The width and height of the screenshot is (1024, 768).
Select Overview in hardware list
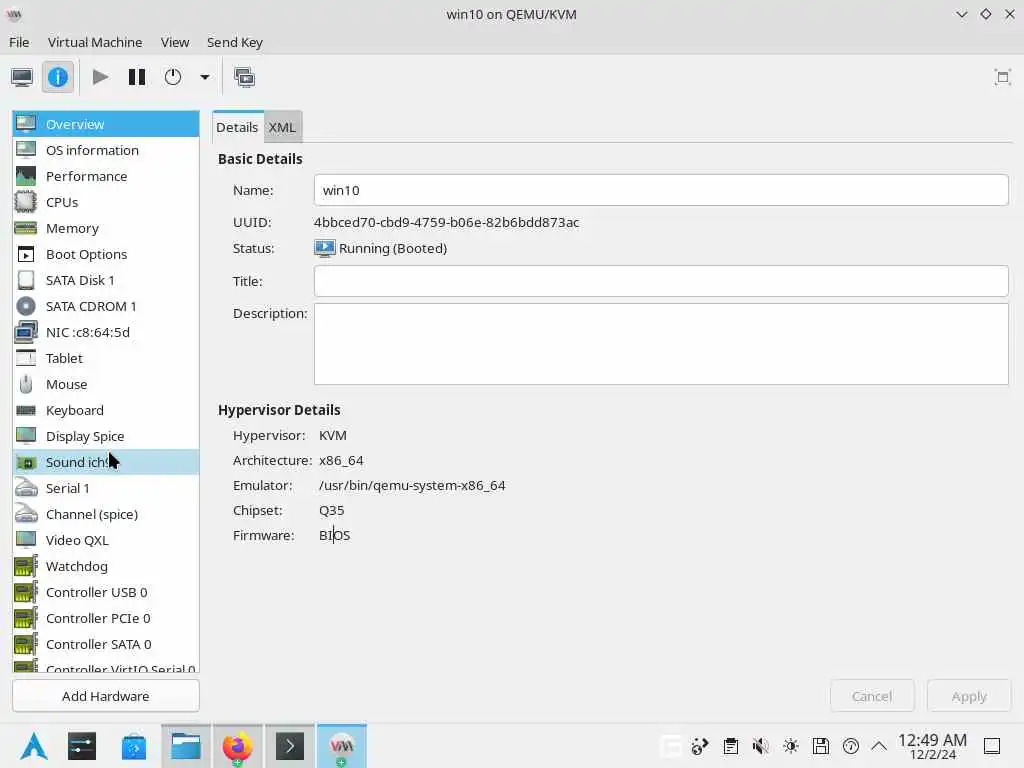coord(106,124)
